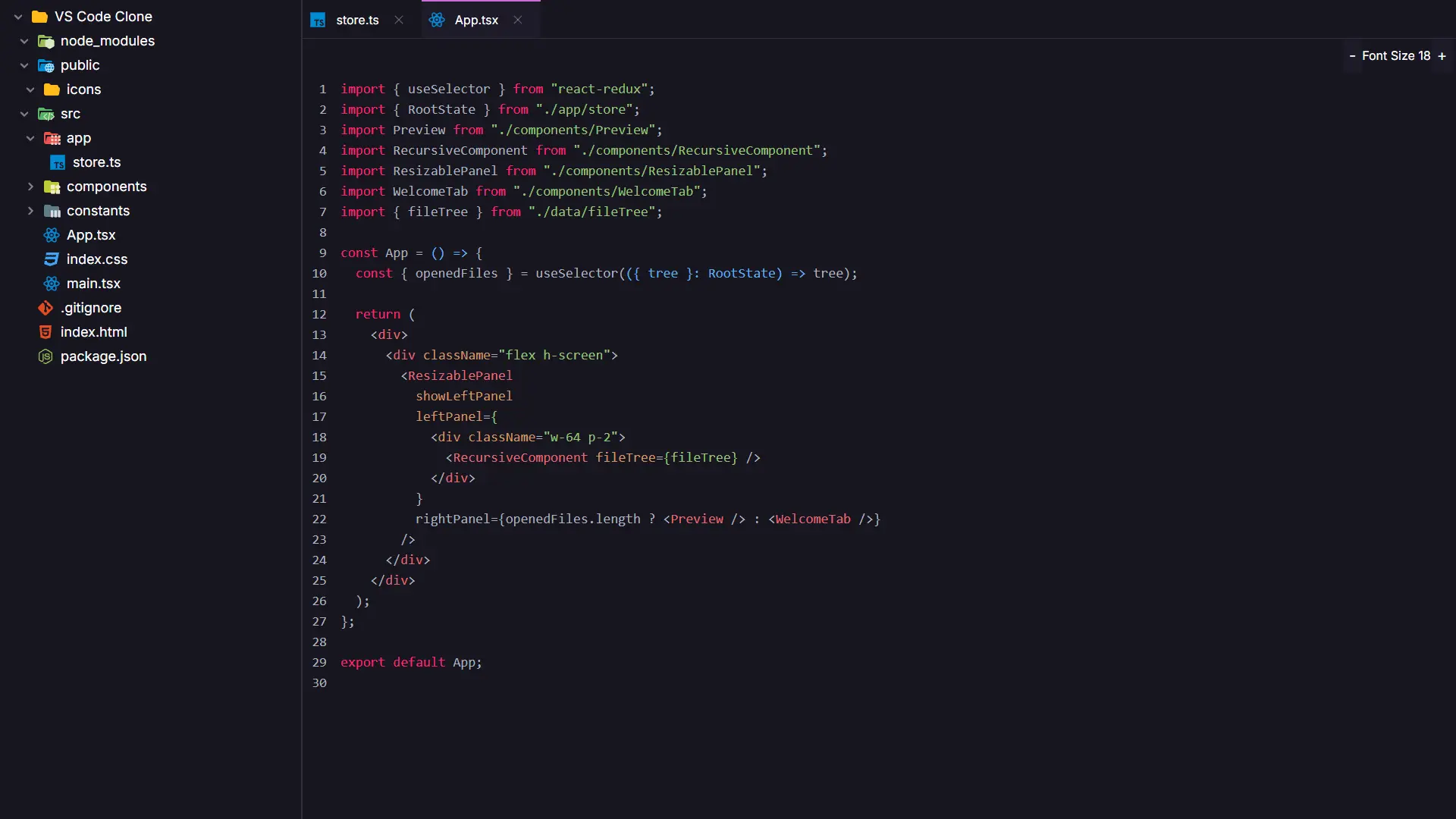The height and width of the screenshot is (819, 1456).
Task: Click the React icon beside App.tsx in tree
Action: point(52,235)
